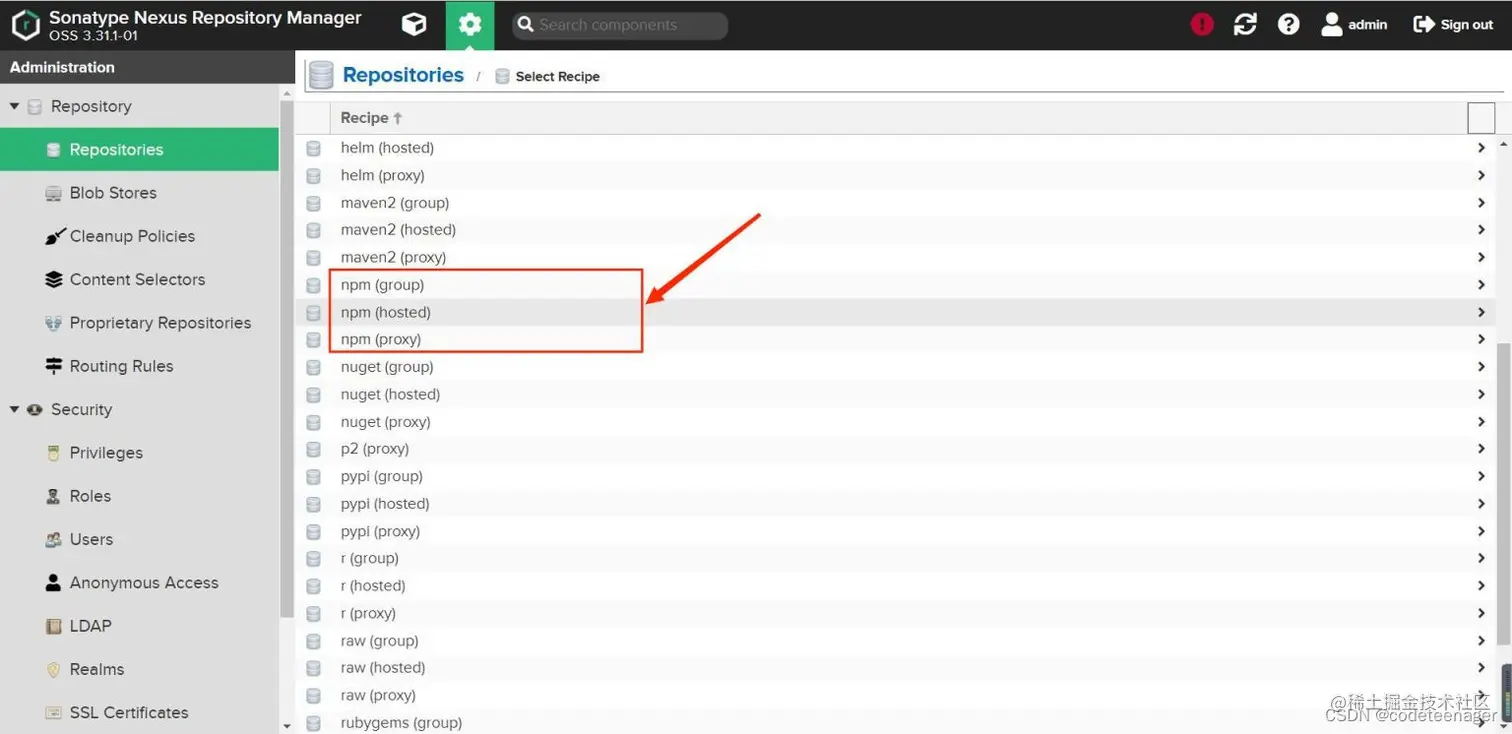This screenshot has height=734, width=1512.
Task: Click the database icon on npm (hosted) row
Action: coord(313,313)
